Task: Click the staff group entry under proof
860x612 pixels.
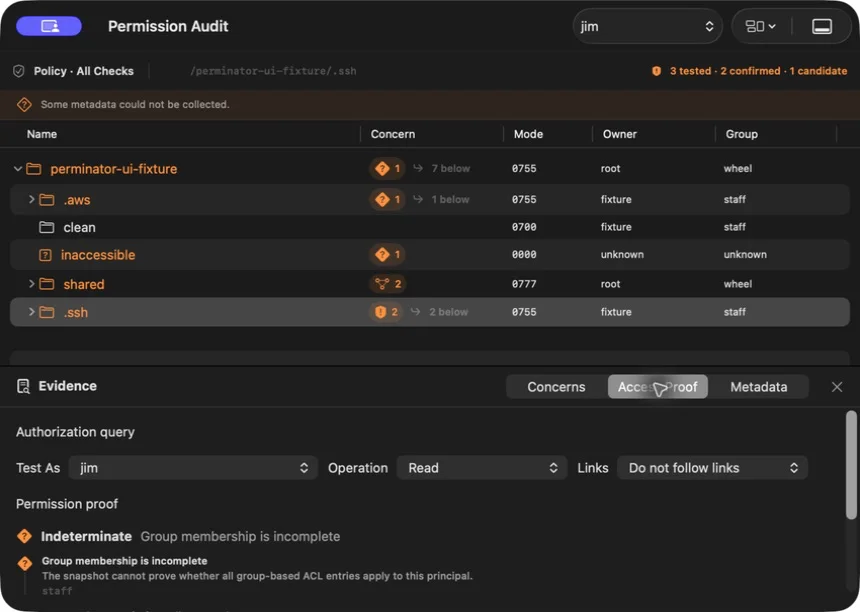Action: coord(57,591)
